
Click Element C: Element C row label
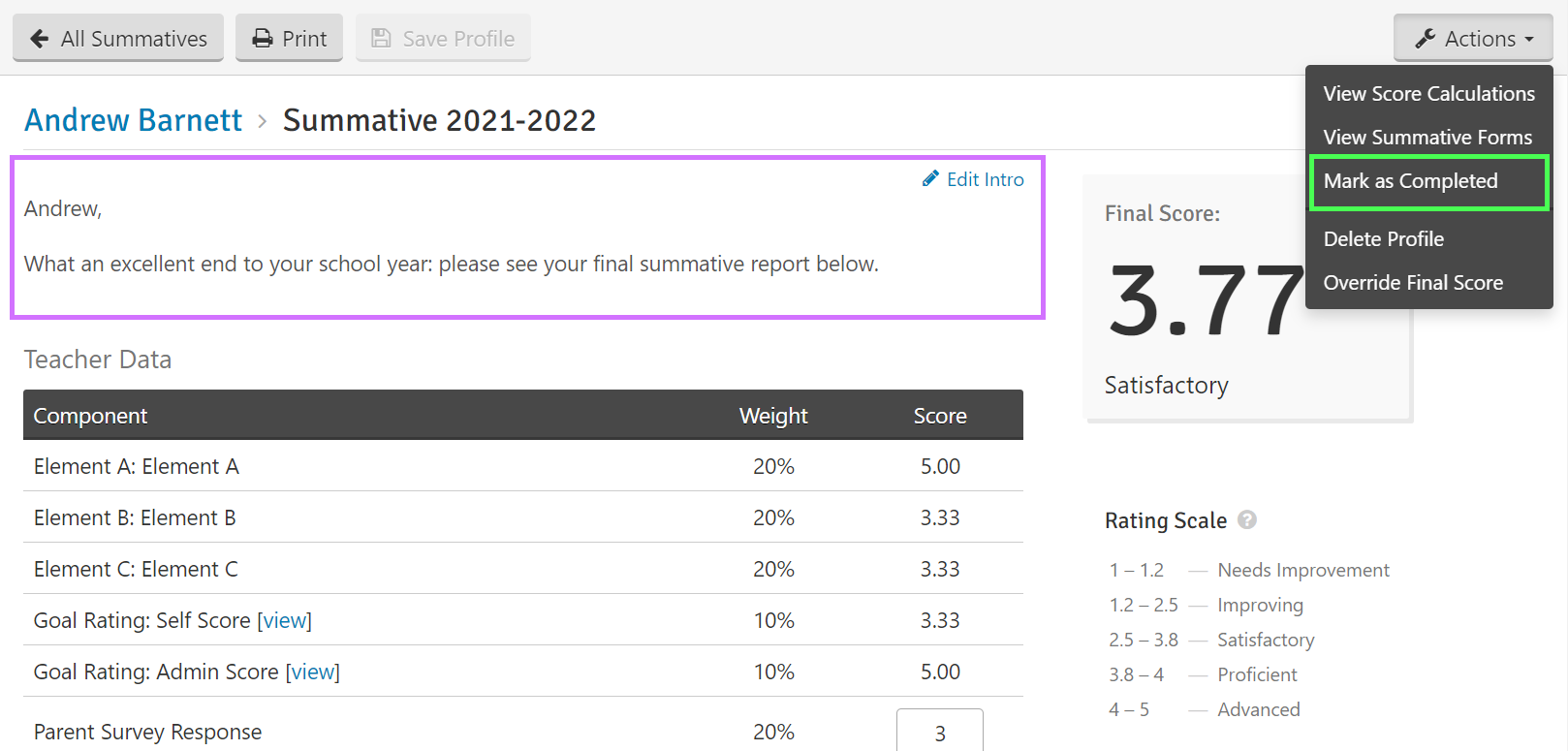click(136, 569)
